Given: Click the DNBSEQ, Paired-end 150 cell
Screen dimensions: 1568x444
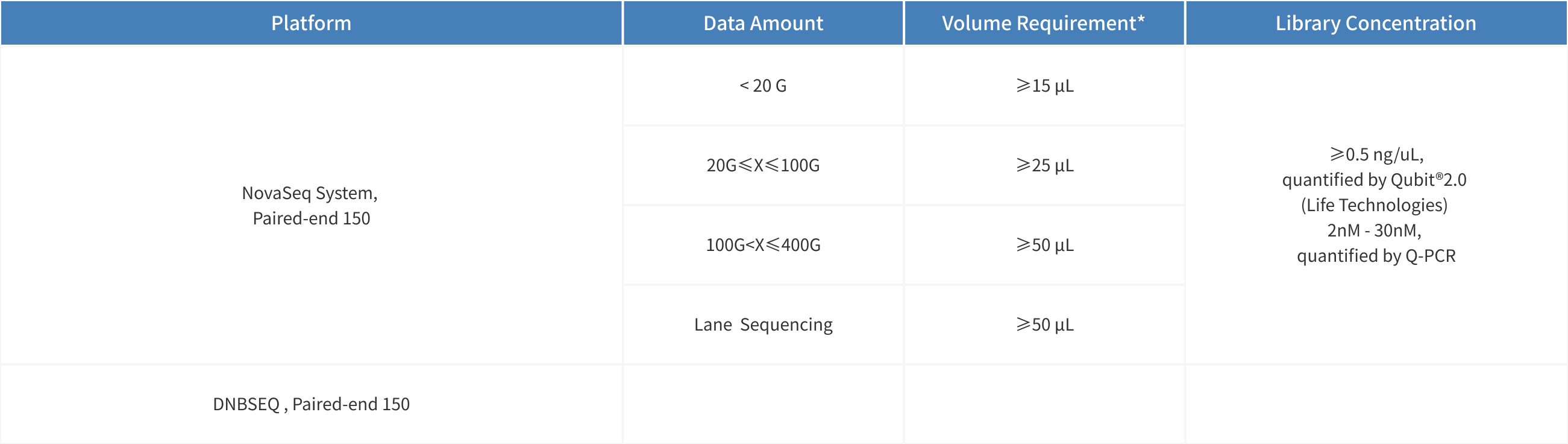Looking at the screenshot, I should (x=311, y=404).
